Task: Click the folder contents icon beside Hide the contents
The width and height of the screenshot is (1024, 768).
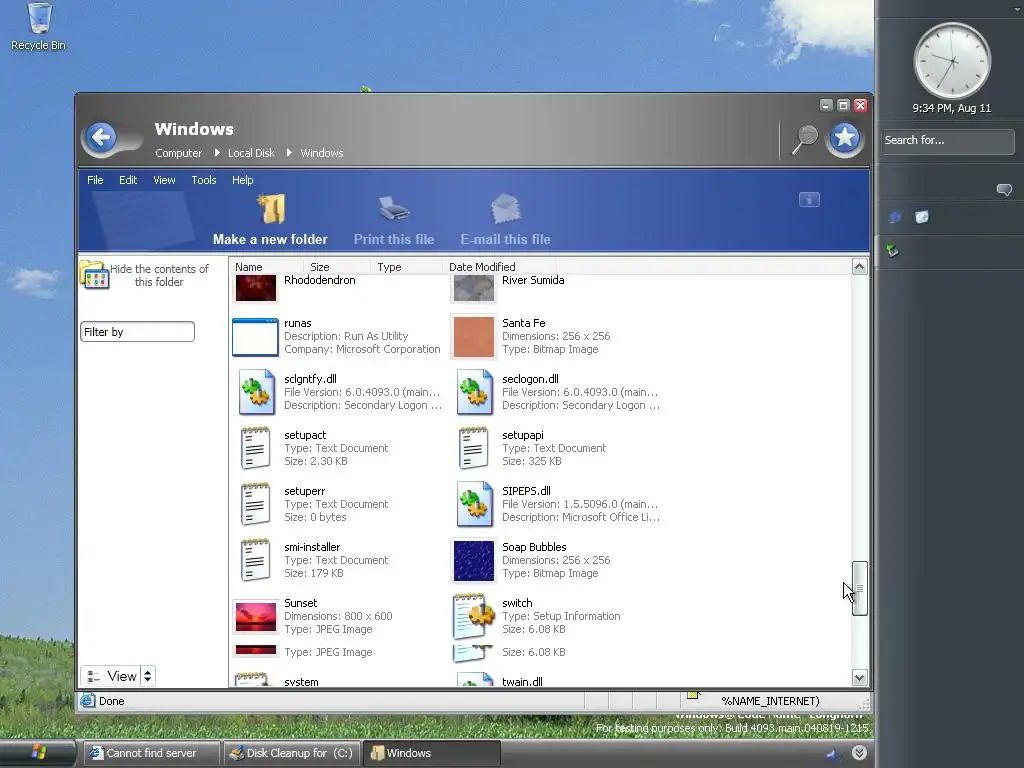Action: [x=94, y=275]
